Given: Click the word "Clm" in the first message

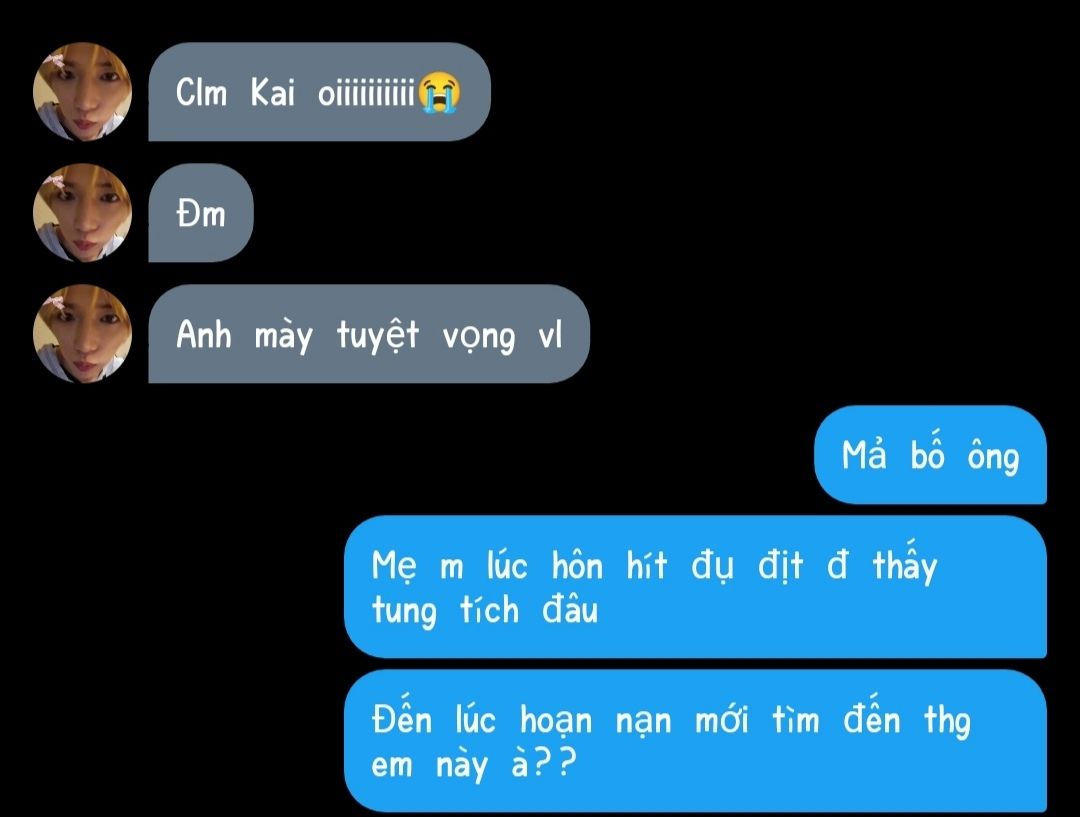Looking at the screenshot, I should coord(201,92).
